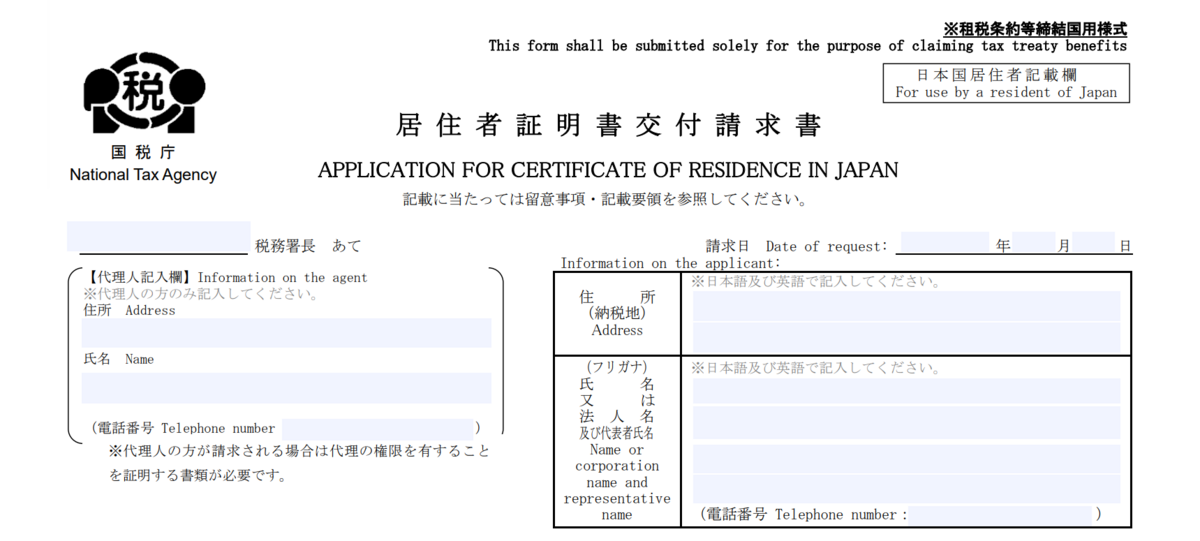Click the 税務署長 あて label
The width and height of the screenshot is (1200, 541).
point(308,246)
